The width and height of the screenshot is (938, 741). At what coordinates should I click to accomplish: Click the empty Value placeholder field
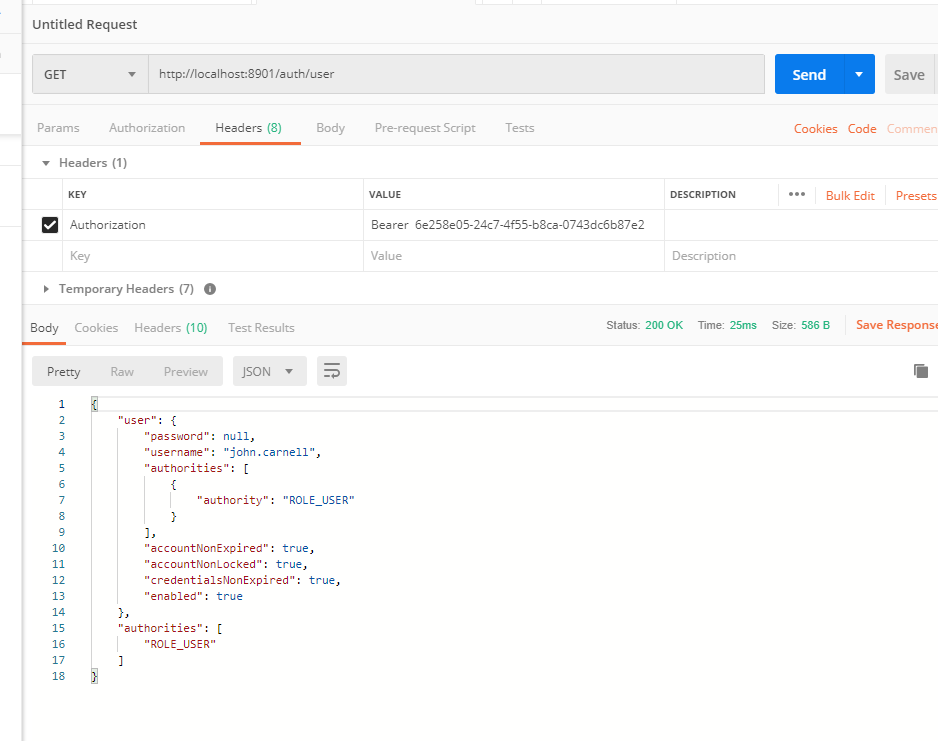(514, 256)
